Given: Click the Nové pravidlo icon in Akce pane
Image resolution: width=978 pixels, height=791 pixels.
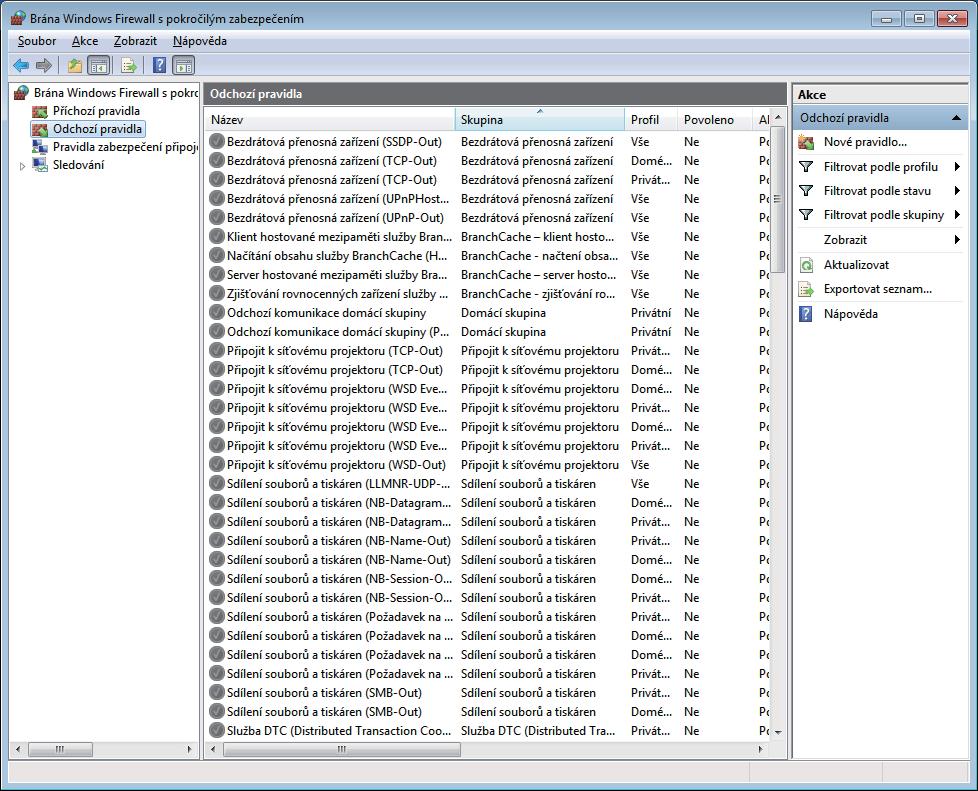Looking at the screenshot, I should coord(806,142).
